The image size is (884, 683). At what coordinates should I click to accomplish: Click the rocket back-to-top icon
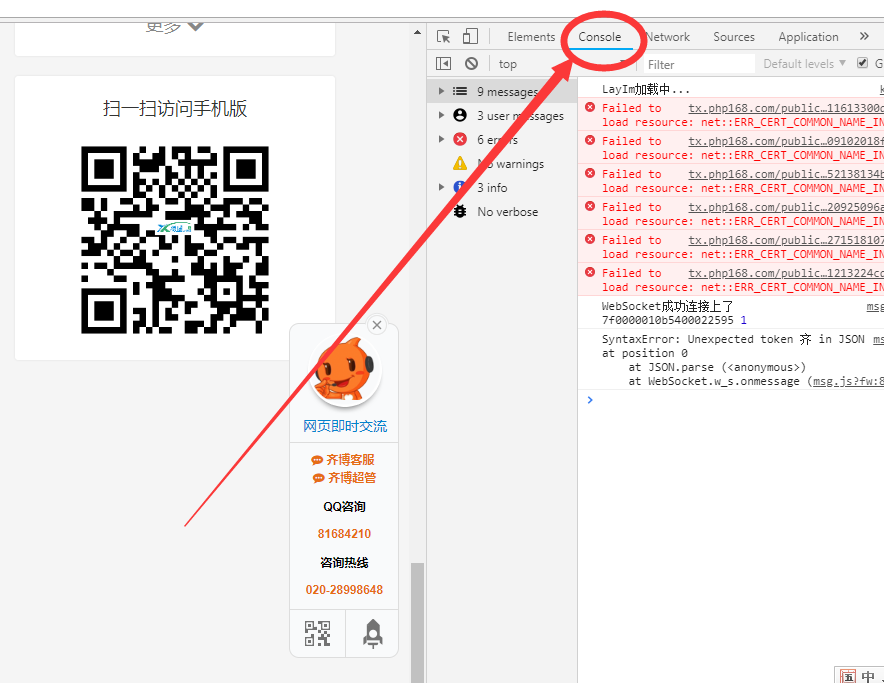(372, 633)
